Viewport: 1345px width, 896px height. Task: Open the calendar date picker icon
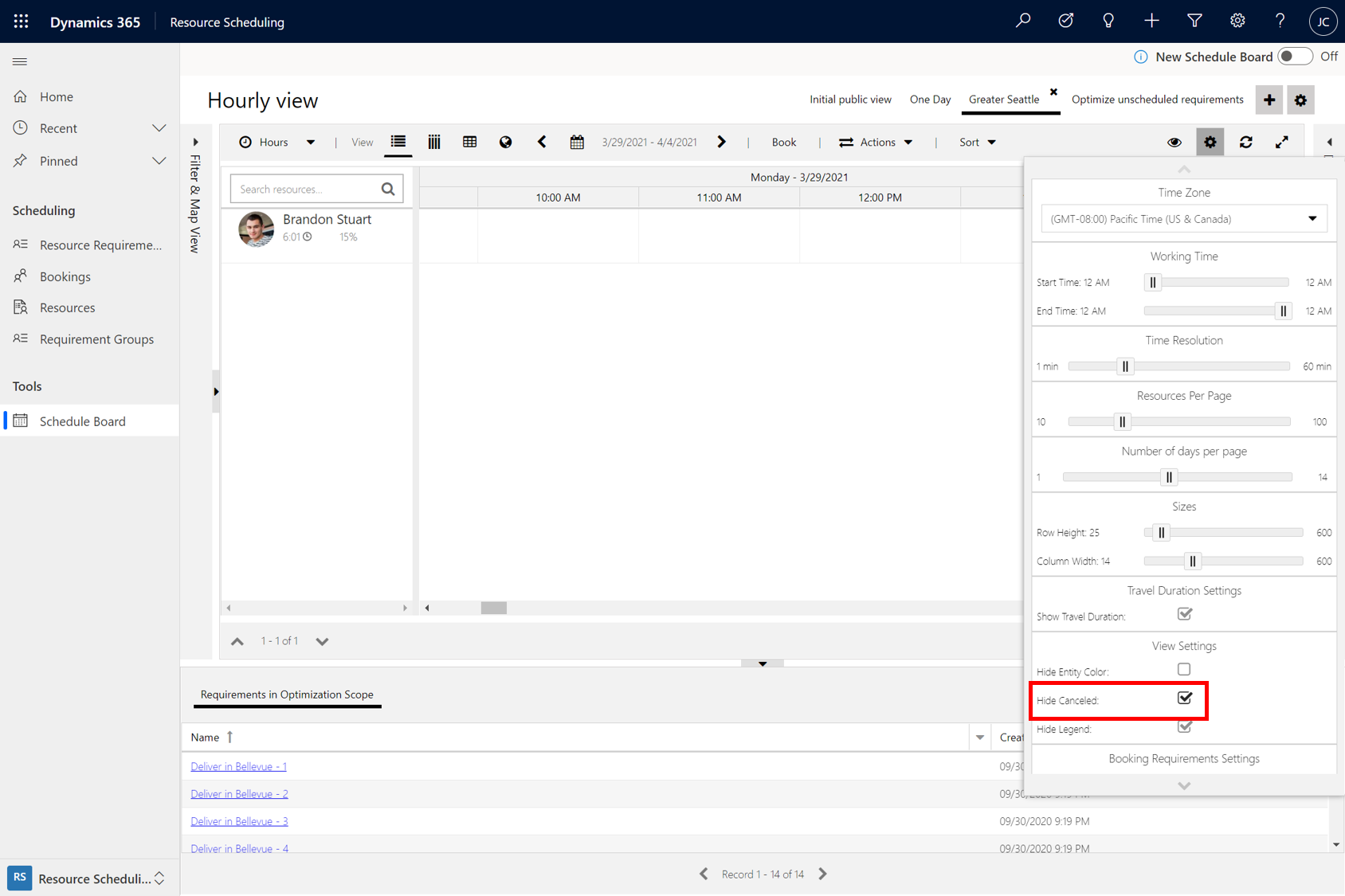coord(577,142)
